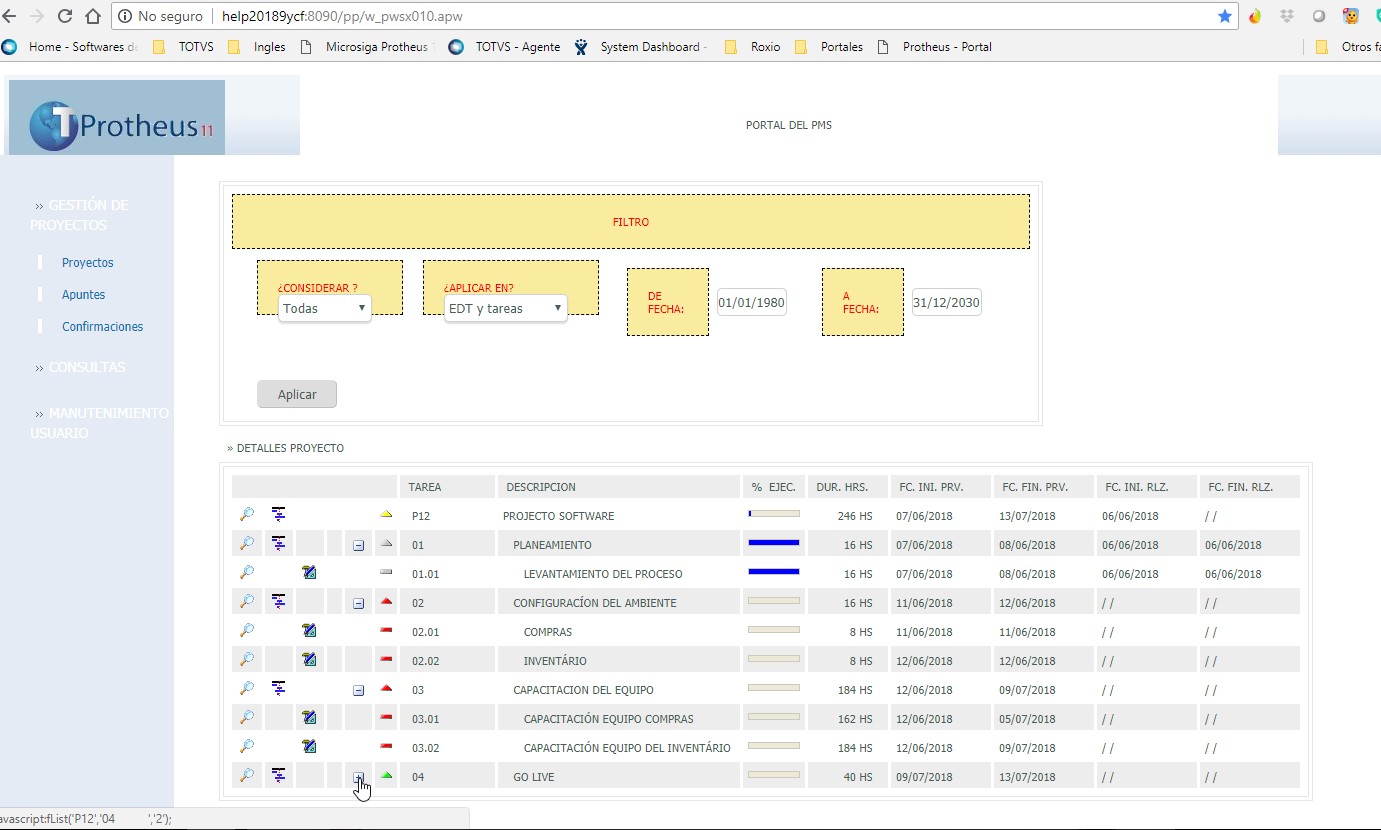The height and width of the screenshot is (830, 1381).
Task: Click the magnifier icon in the PLANEAMIENTO row
Action: click(x=247, y=543)
